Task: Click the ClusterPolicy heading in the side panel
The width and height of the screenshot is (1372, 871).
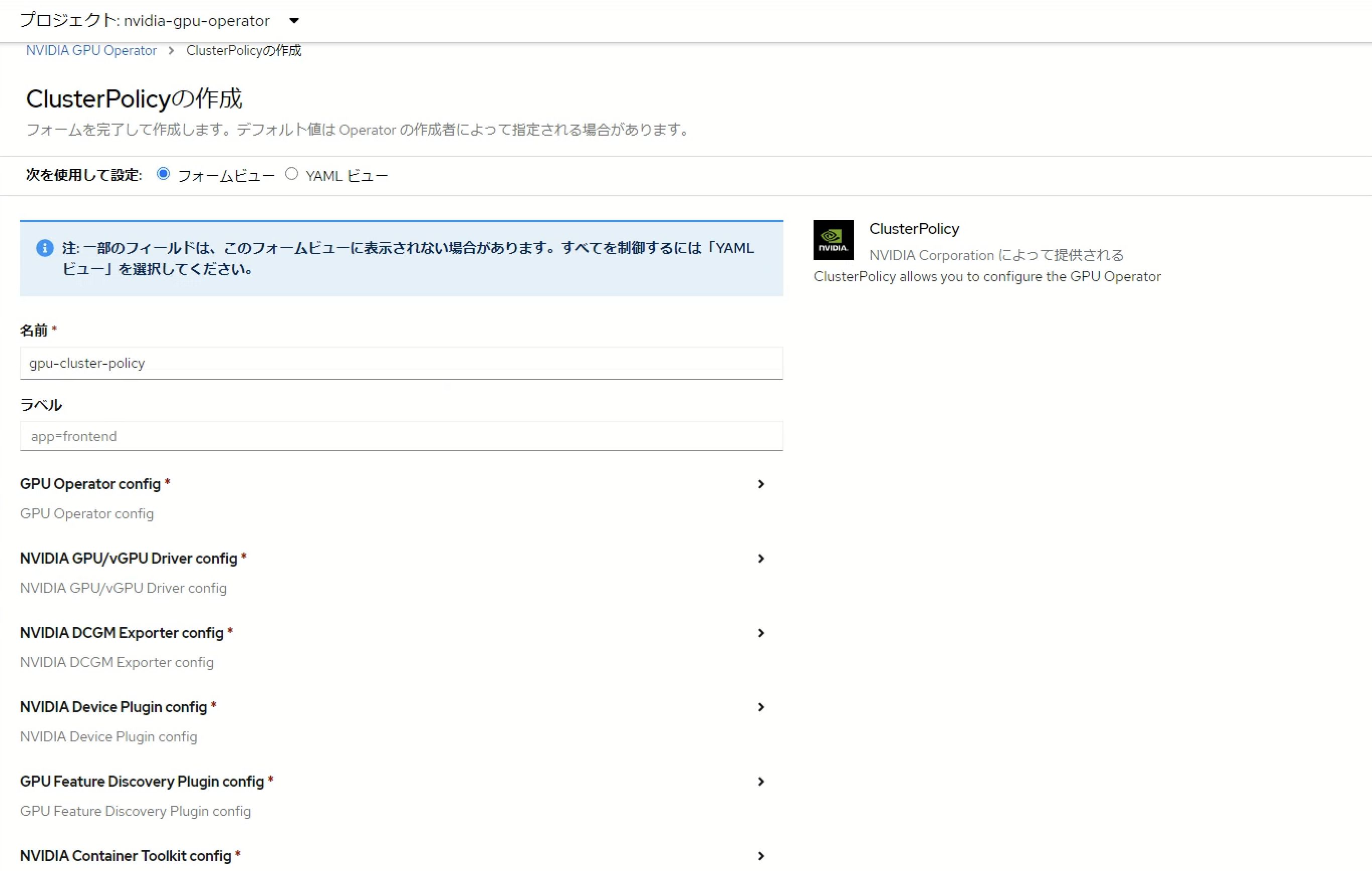Action: [x=914, y=229]
